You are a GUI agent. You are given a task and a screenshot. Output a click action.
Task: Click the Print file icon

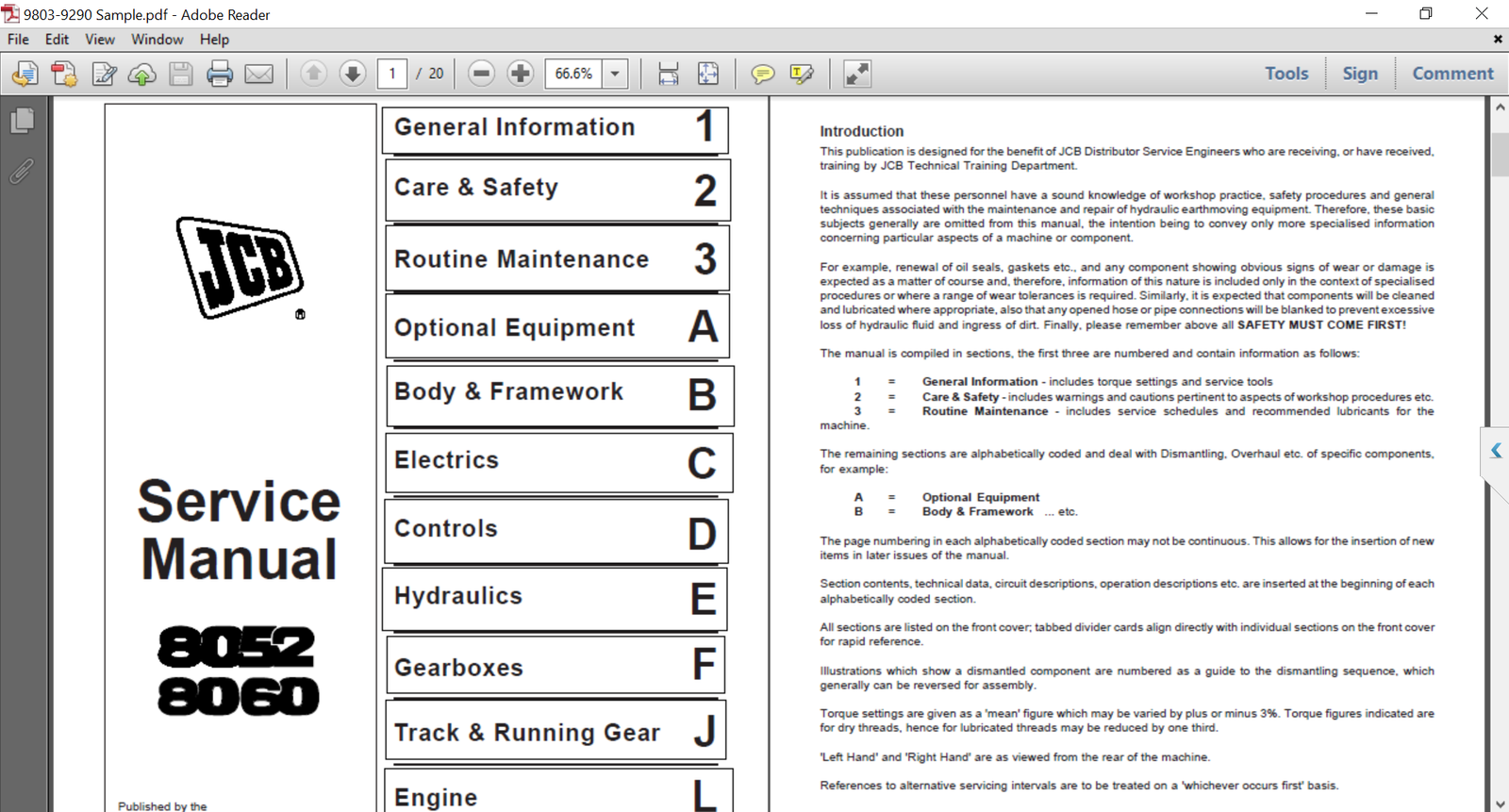pos(220,74)
